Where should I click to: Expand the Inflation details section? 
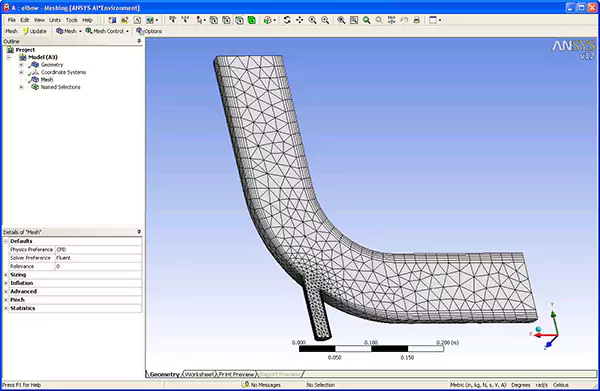tap(6, 283)
